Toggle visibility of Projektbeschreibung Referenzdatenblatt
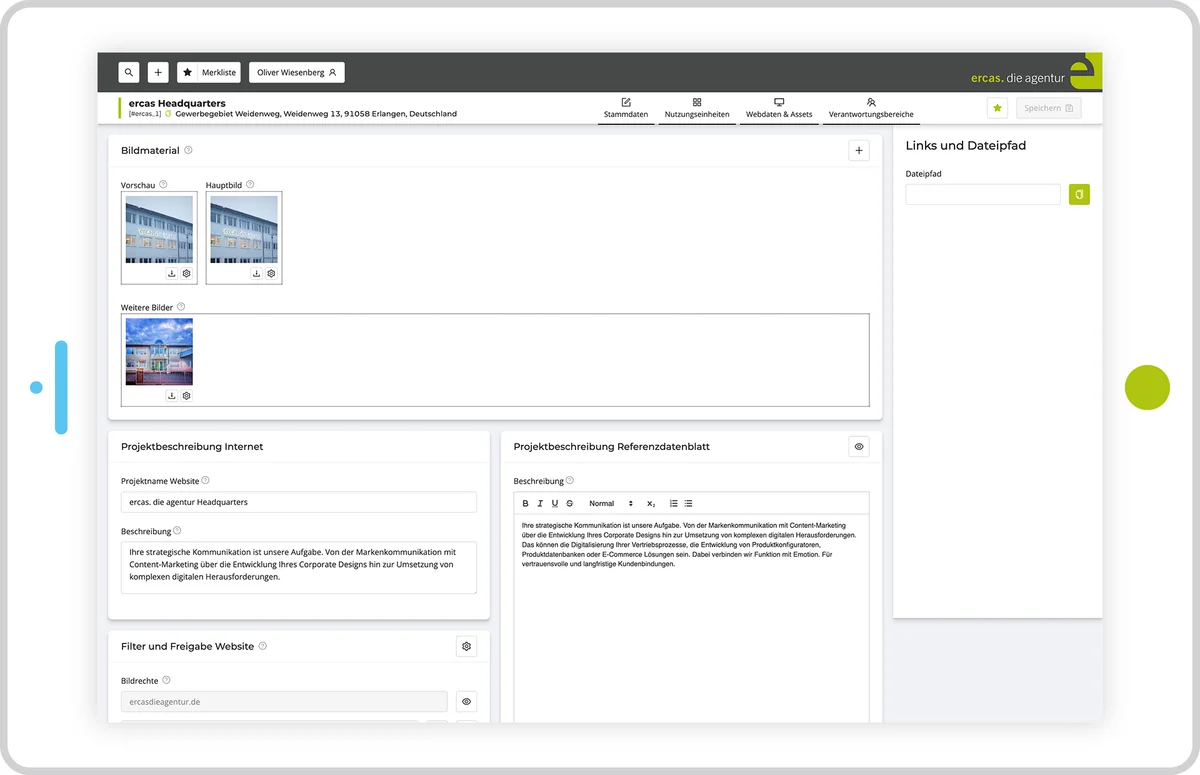 (x=858, y=446)
